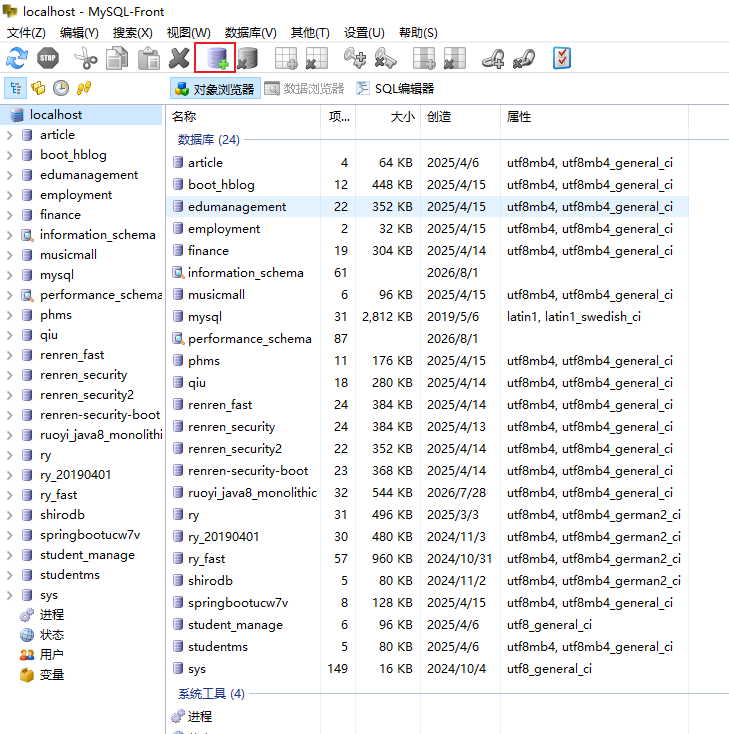Click the Delete Key icon
The image size is (729, 734).
[x=386, y=59]
